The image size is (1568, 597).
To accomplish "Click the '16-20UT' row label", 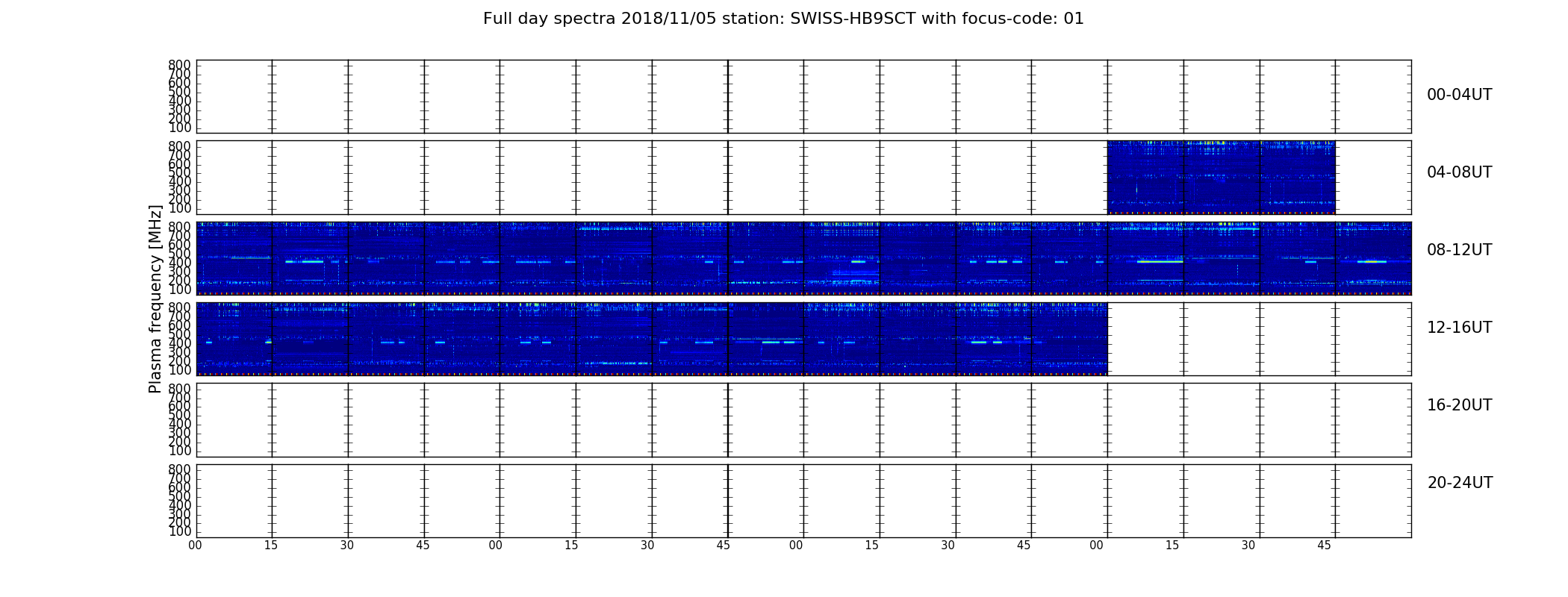I will (x=1460, y=405).
